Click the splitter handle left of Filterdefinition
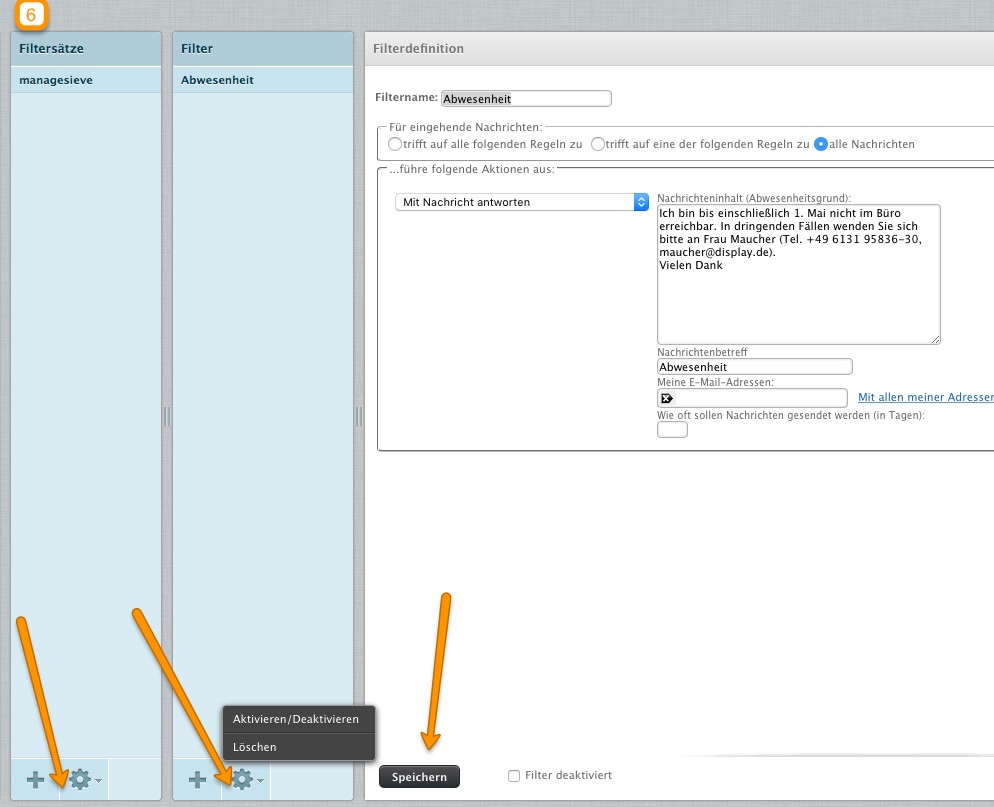 359,416
